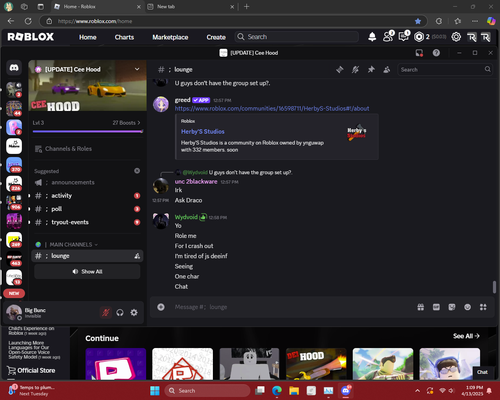The width and height of the screenshot is (500, 400).
Task: Open Official Store in Roblox sidebar
Action: point(31,371)
